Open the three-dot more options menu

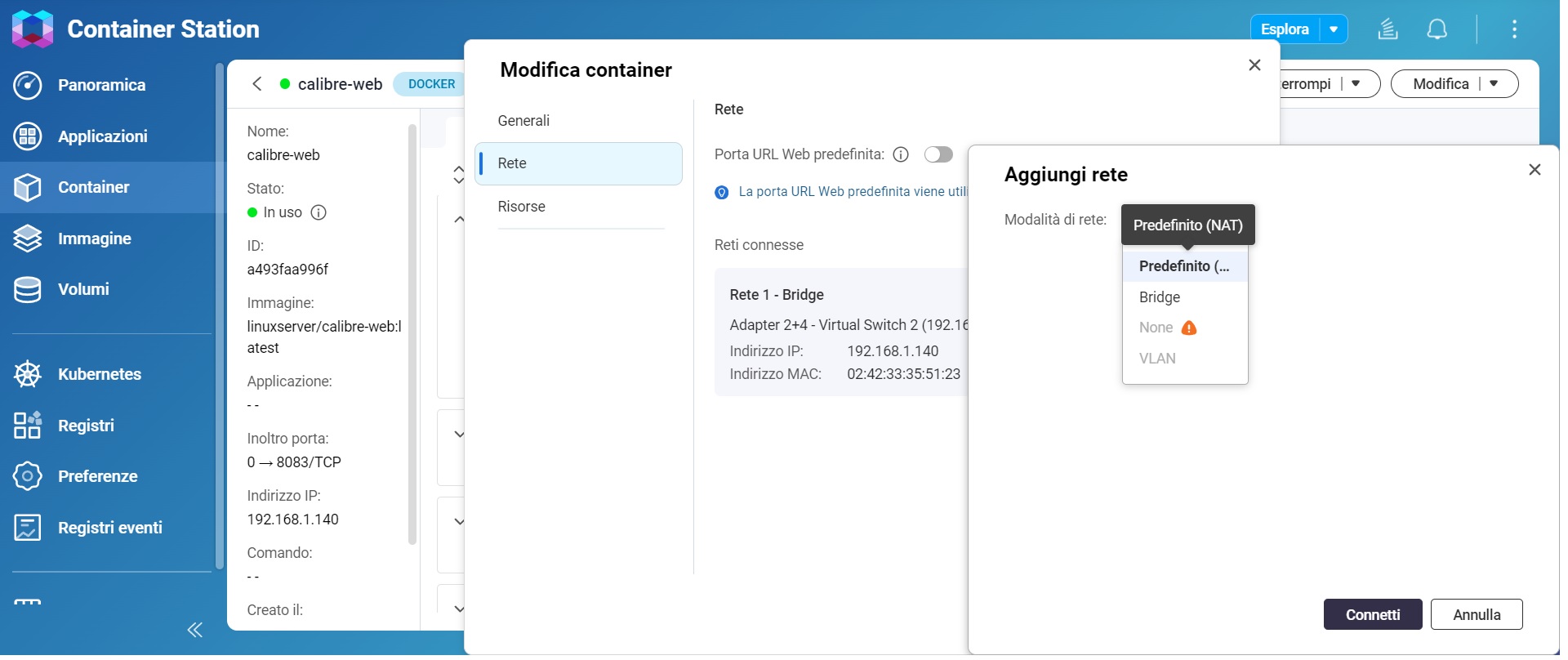(1514, 29)
